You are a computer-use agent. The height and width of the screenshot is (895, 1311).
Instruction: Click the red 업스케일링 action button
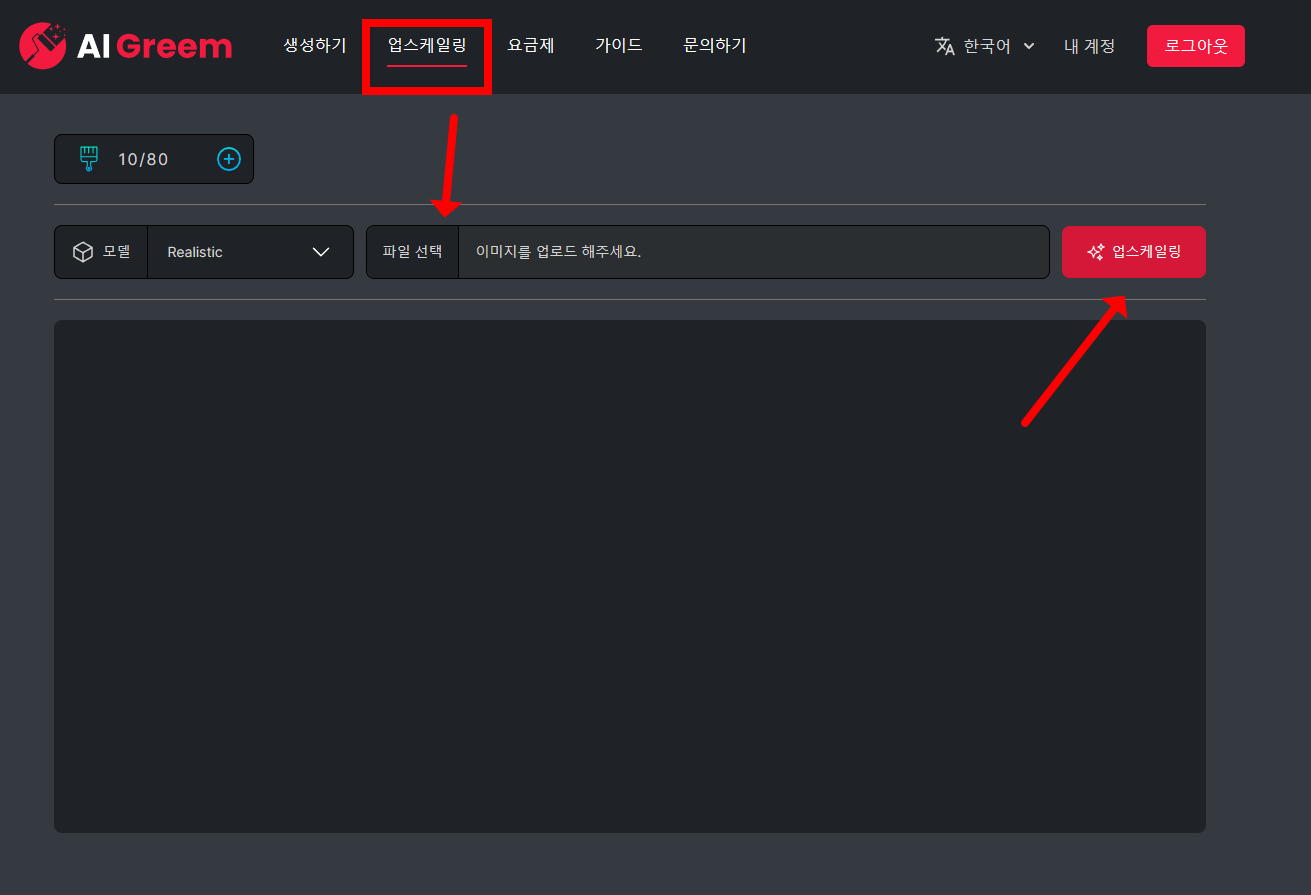1134,252
